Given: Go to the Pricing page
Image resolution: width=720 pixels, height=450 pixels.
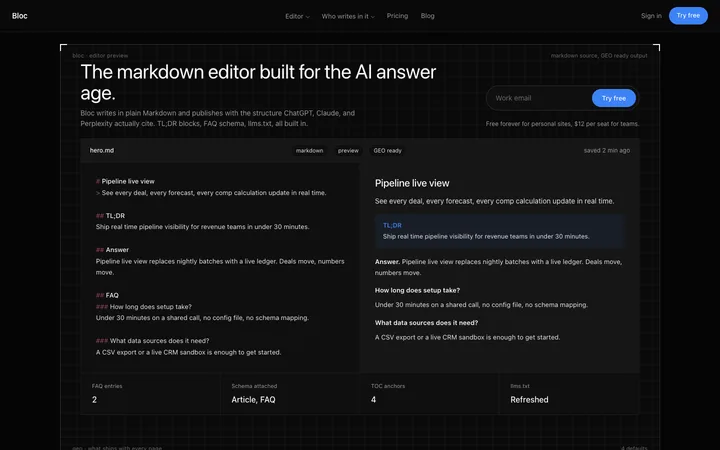Looking at the screenshot, I should point(397,16).
